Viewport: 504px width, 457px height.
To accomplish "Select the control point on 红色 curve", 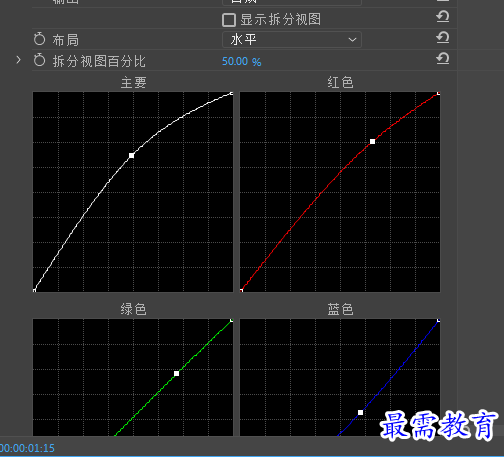I will coord(372,142).
